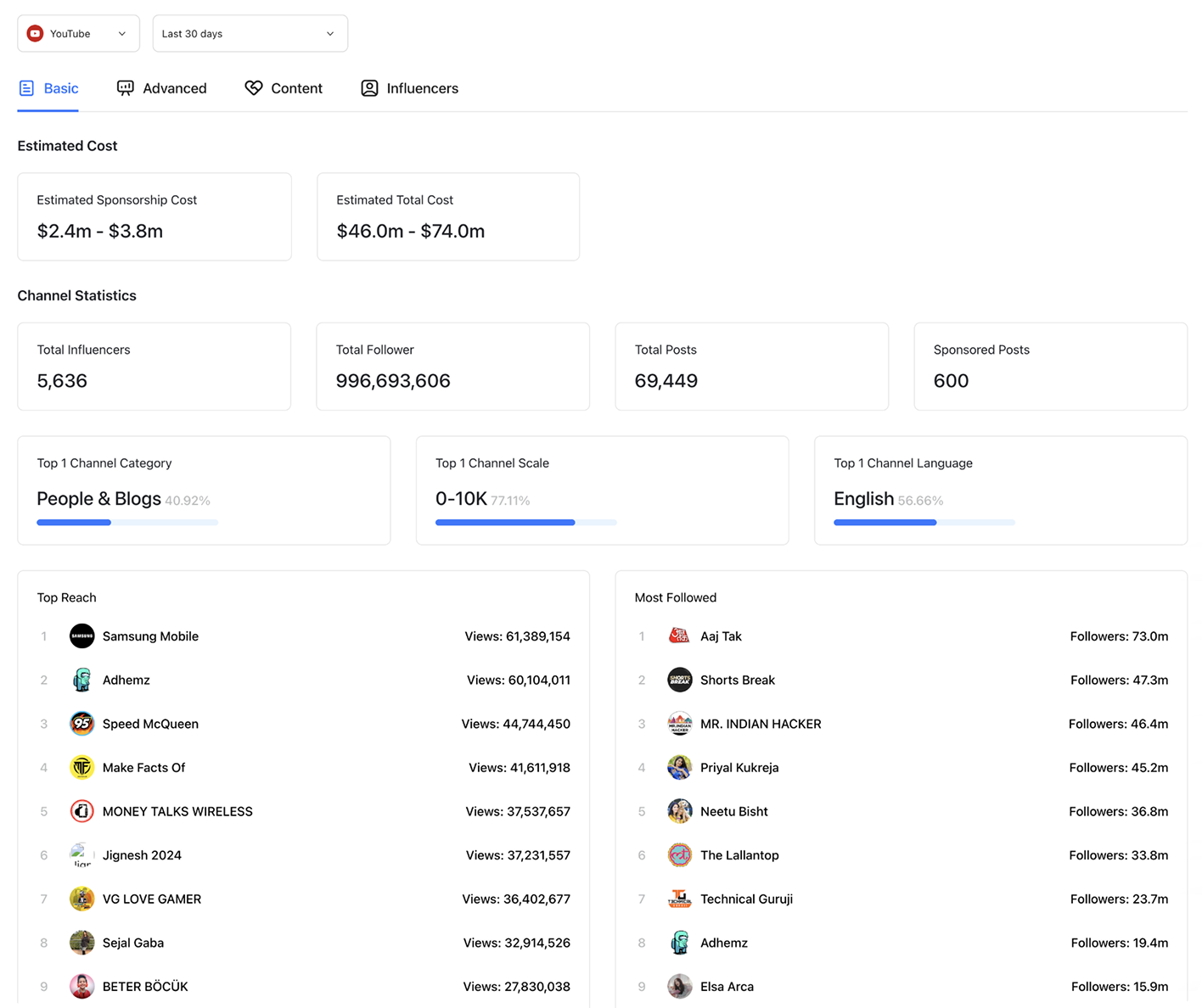Click the Basic tab document icon
This screenshot has height=1008, width=1202.
click(26, 88)
